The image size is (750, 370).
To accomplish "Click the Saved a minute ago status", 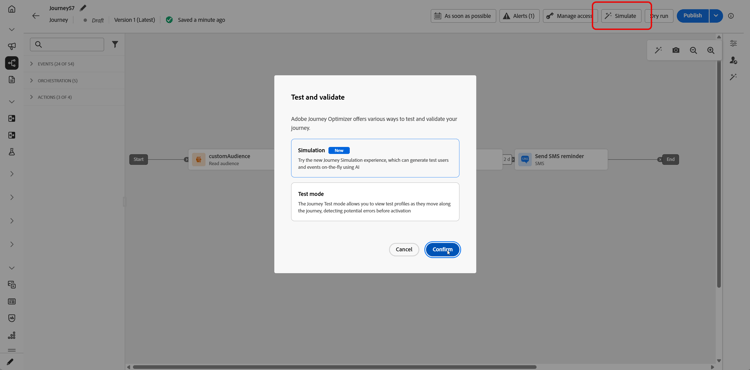I will click(201, 20).
